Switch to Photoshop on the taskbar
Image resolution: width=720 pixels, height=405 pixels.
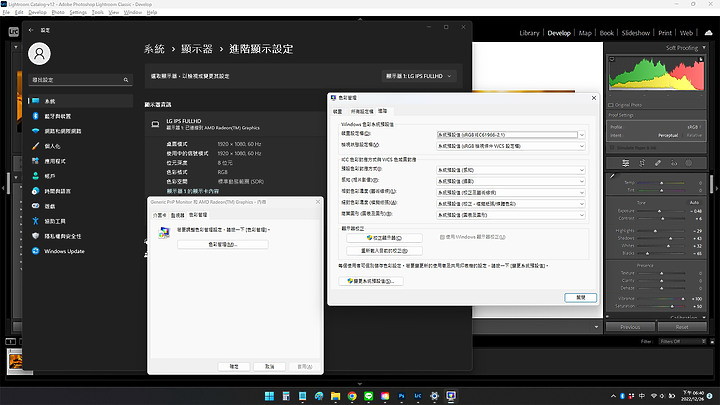[x=402, y=396]
